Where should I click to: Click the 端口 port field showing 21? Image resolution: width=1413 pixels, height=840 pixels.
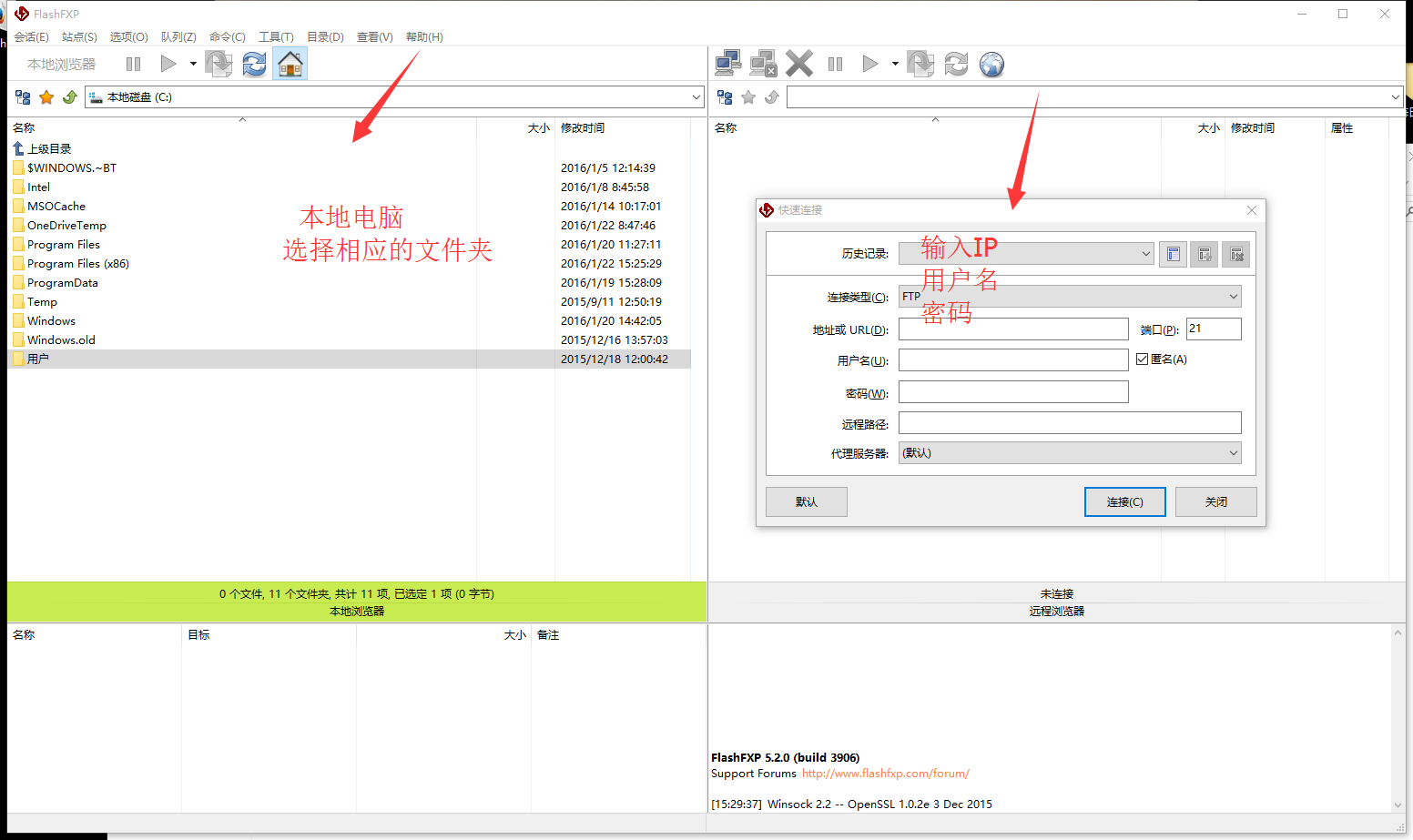click(1214, 329)
